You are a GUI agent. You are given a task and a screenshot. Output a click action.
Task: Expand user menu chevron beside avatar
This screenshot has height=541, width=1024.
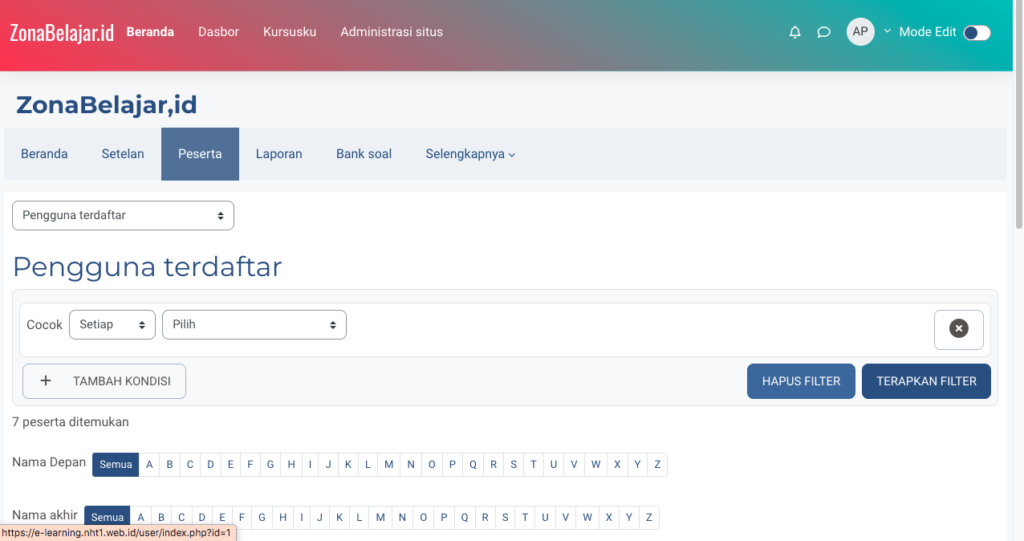[886, 31]
